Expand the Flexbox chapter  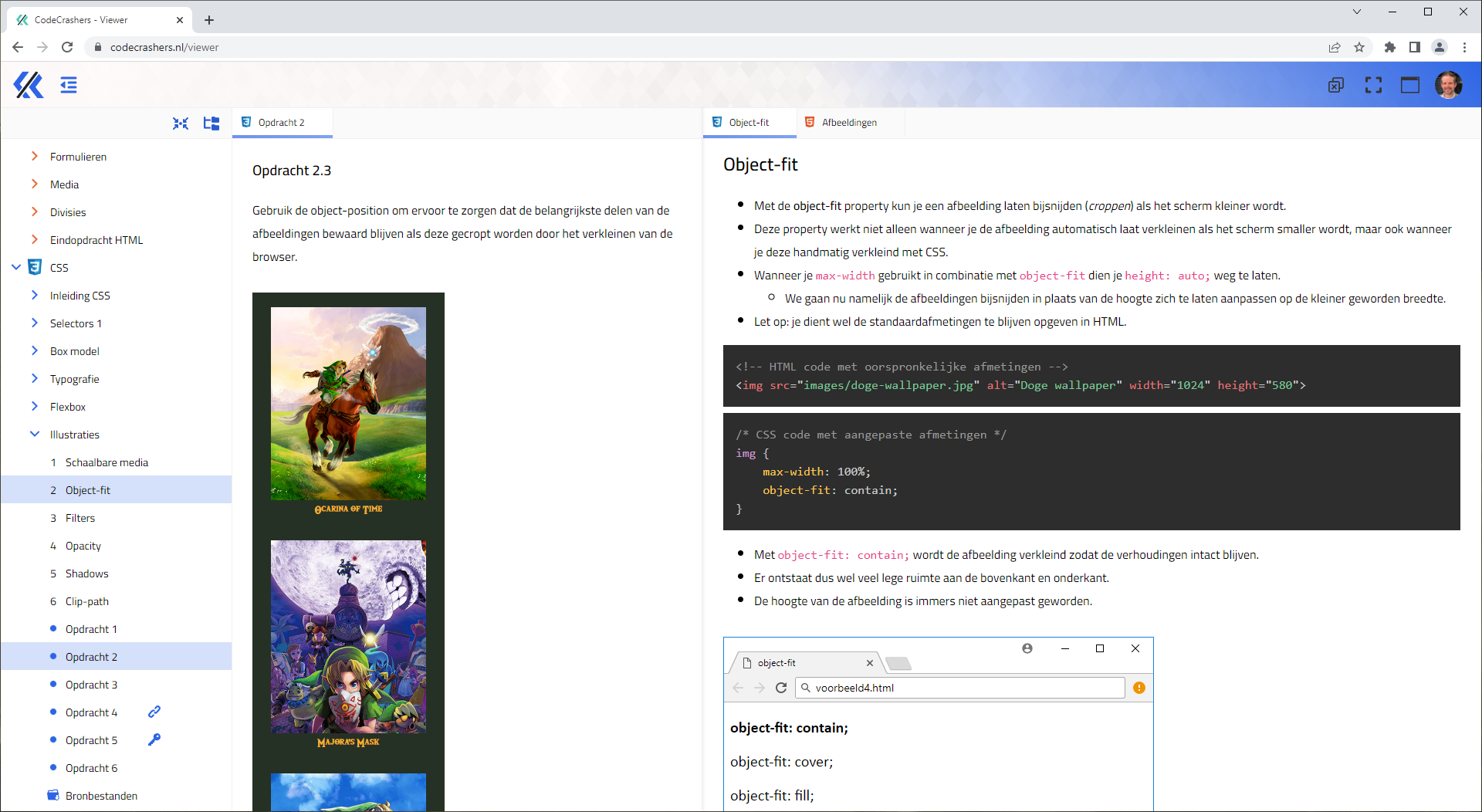(x=35, y=406)
